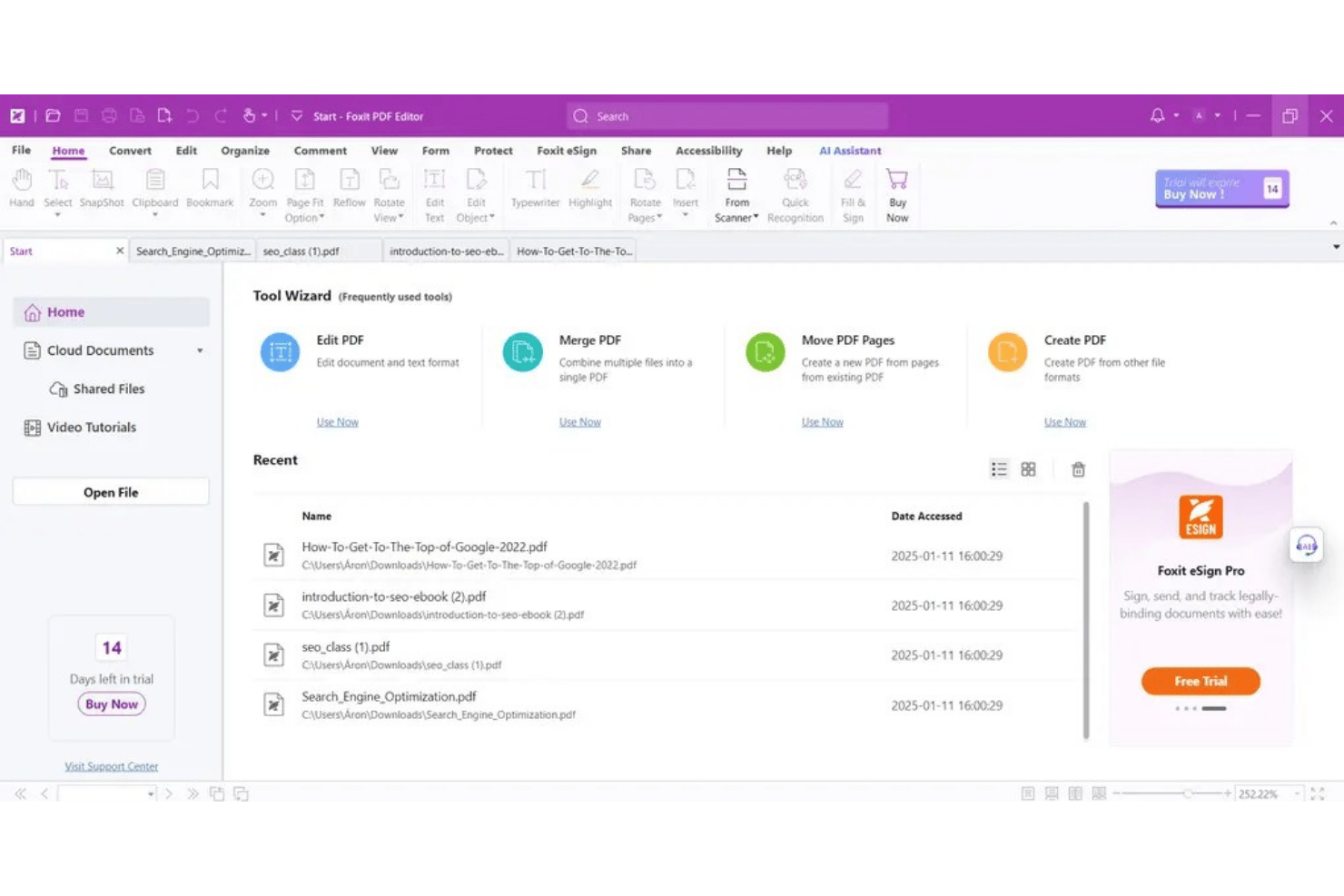Open the Zoom dropdown in ribbon
This screenshot has height=896, width=1344.
pos(262,216)
